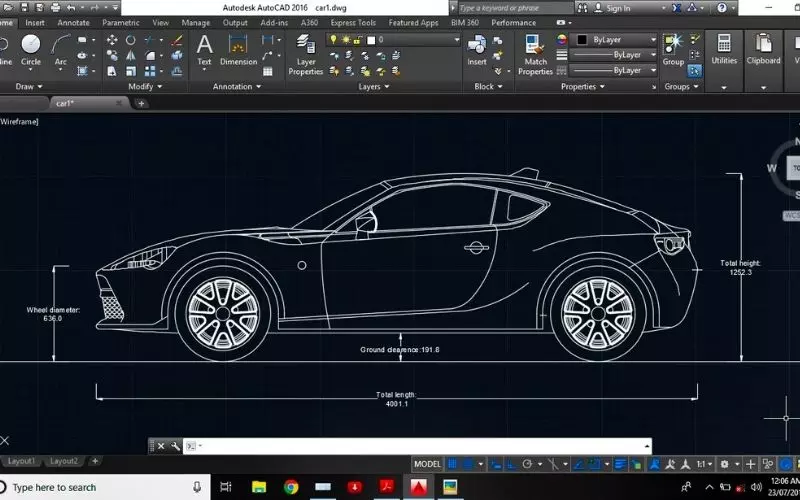This screenshot has height=500, width=800.
Task: Open Layer Properties manager
Action: click(x=306, y=55)
